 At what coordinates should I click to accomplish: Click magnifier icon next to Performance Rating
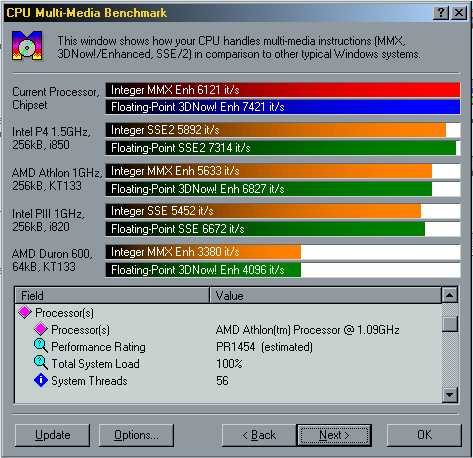[x=41, y=346]
